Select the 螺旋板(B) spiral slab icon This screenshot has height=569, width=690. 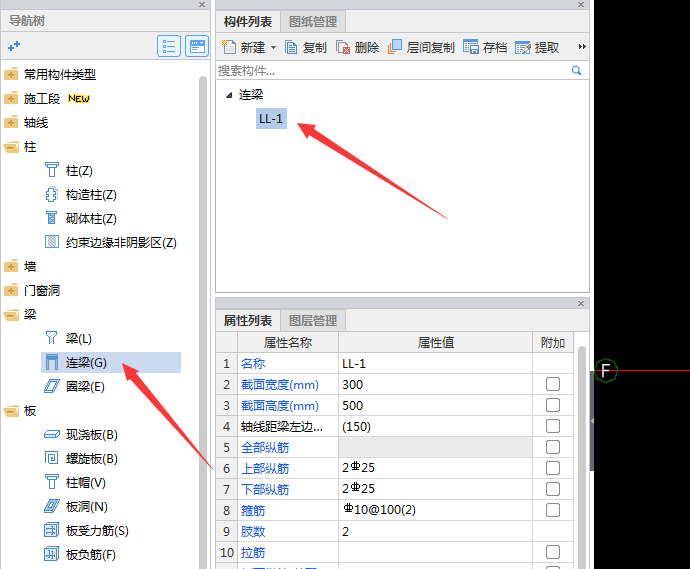click(51, 458)
